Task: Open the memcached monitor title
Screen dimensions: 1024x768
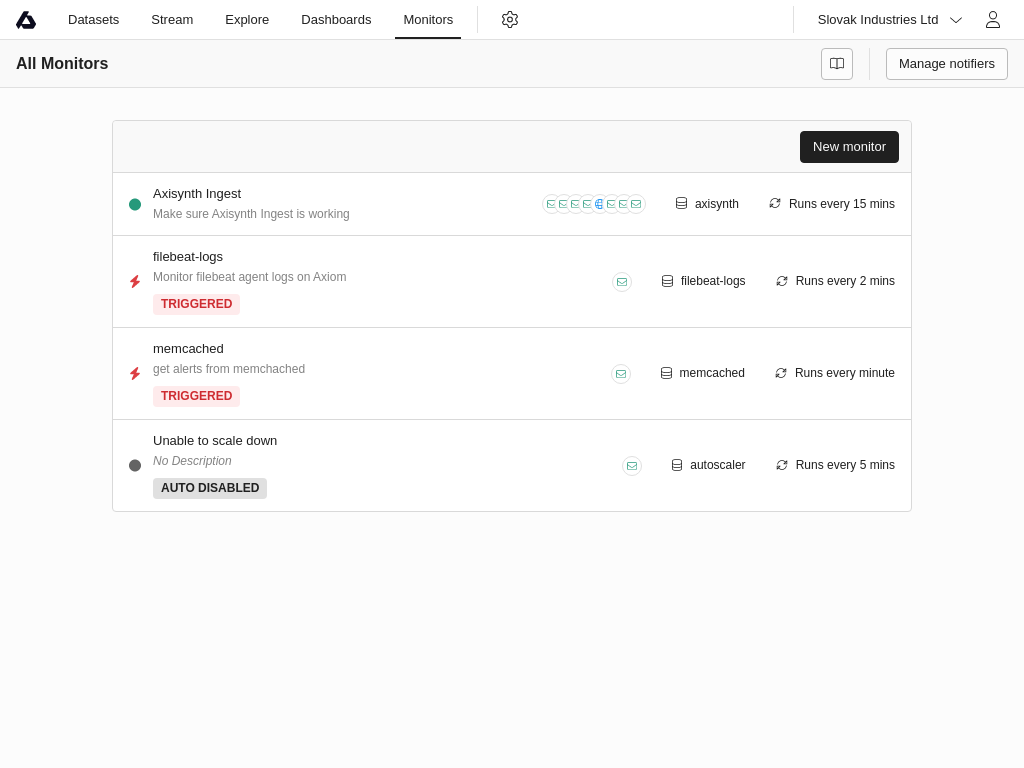Action: click(188, 349)
